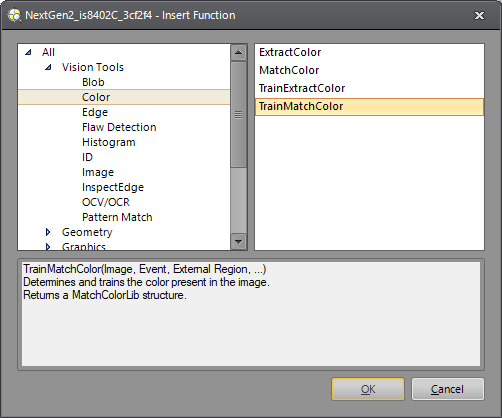Expand the Graphics category
The height and width of the screenshot is (418, 502).
[48, 247]
